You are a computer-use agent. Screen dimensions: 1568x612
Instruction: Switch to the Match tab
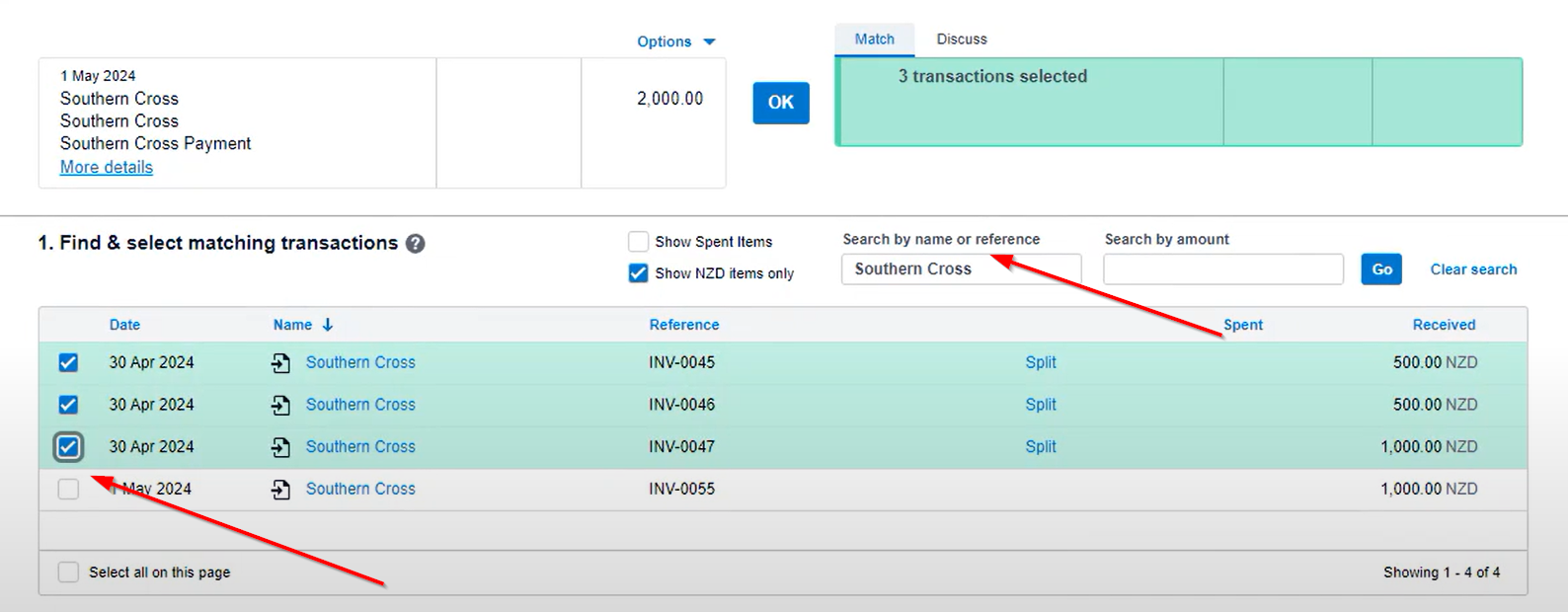coord(875,39)
